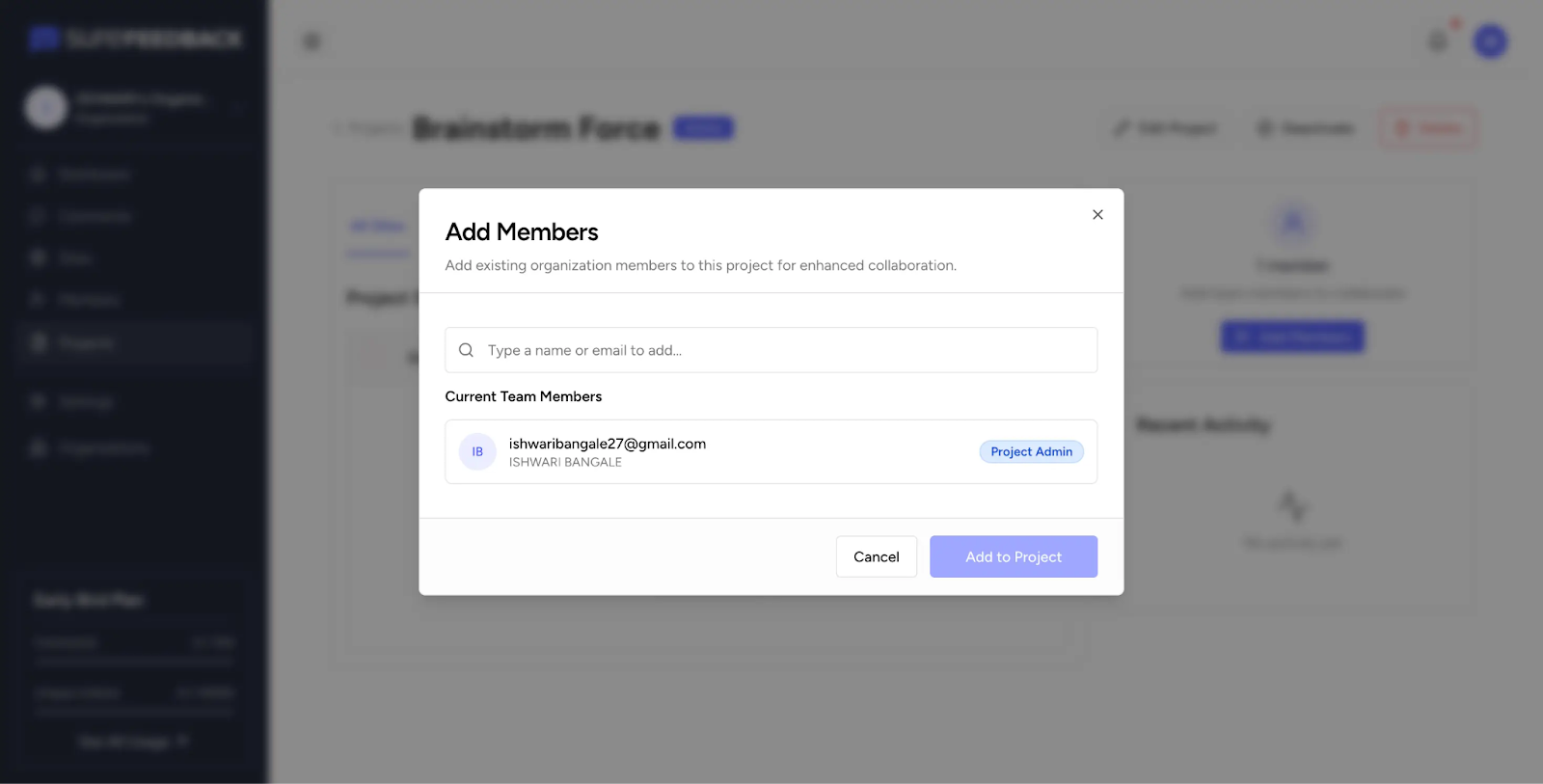Click the organization avatar in the sidebar

46,108
